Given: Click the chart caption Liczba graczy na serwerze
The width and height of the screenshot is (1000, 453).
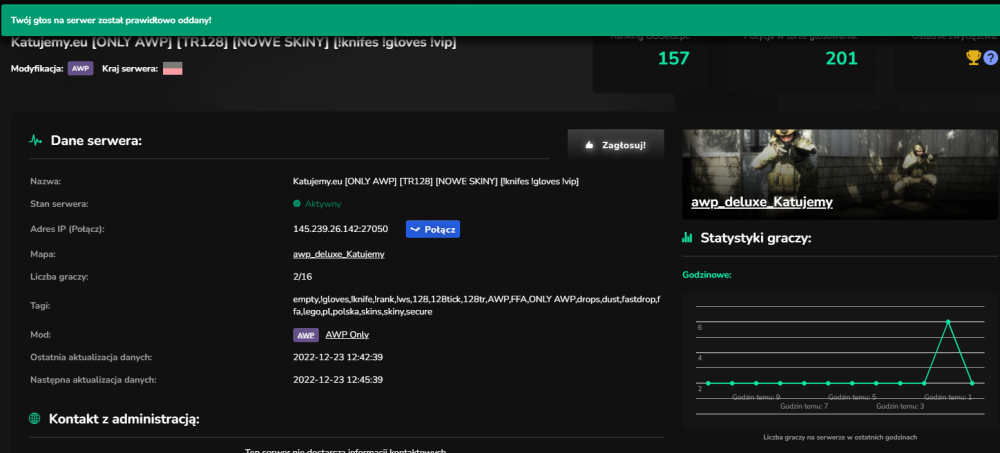Looking at the screenshot, I should 840,438.
